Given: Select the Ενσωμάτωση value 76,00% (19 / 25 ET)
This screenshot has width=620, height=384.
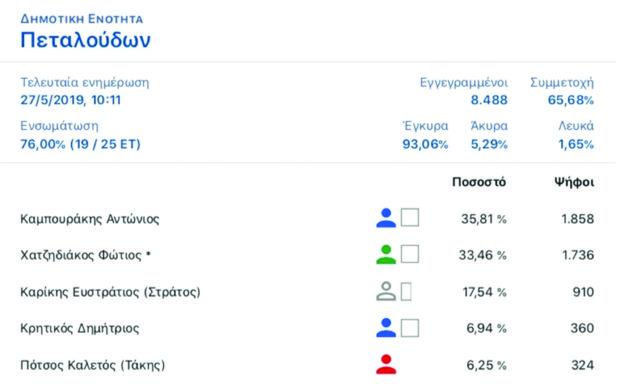Looking at the screenshot, I should click(x=80, y=144).
